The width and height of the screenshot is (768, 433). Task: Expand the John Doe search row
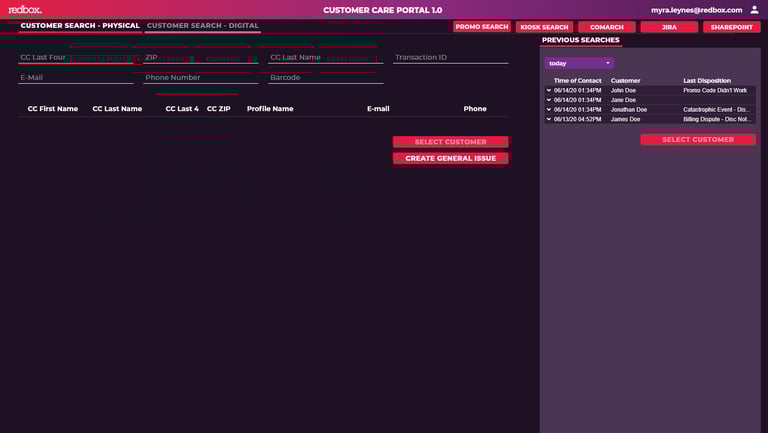coord(549,90)
